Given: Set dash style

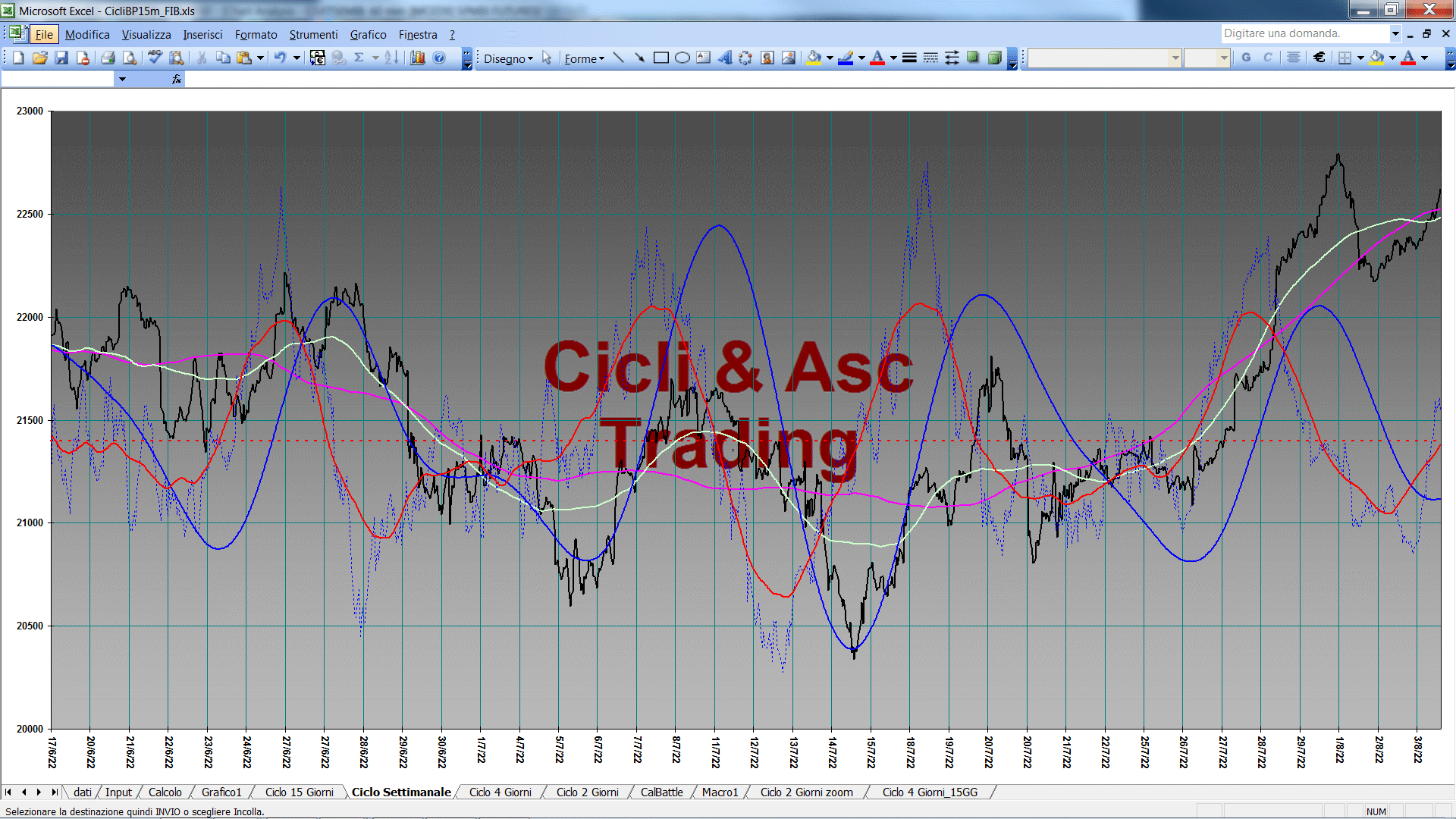Looking at the screenshot, I should pos(930,58).
